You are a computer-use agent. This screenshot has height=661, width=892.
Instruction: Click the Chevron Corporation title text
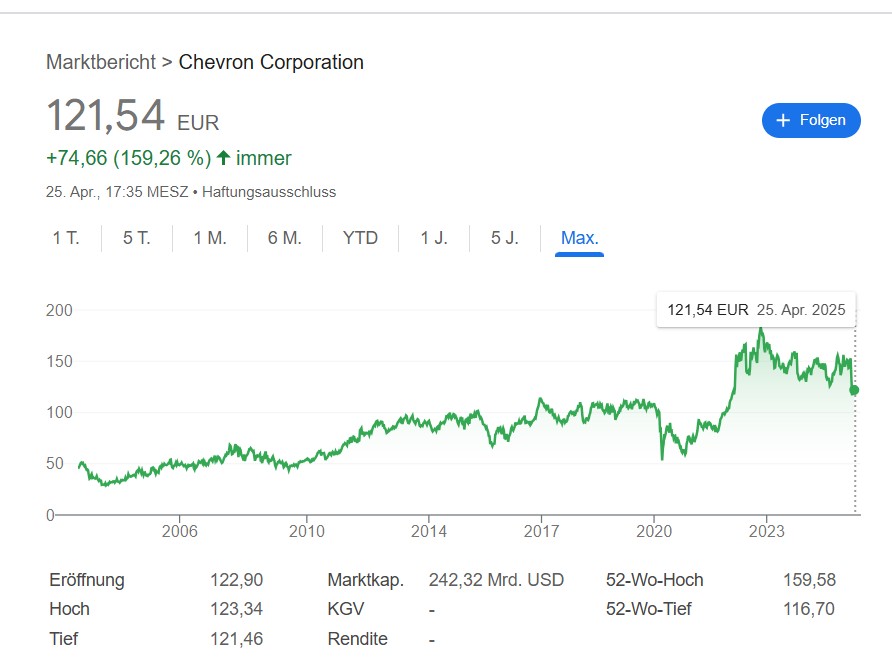pyautogui.click(x=271, y=62)
